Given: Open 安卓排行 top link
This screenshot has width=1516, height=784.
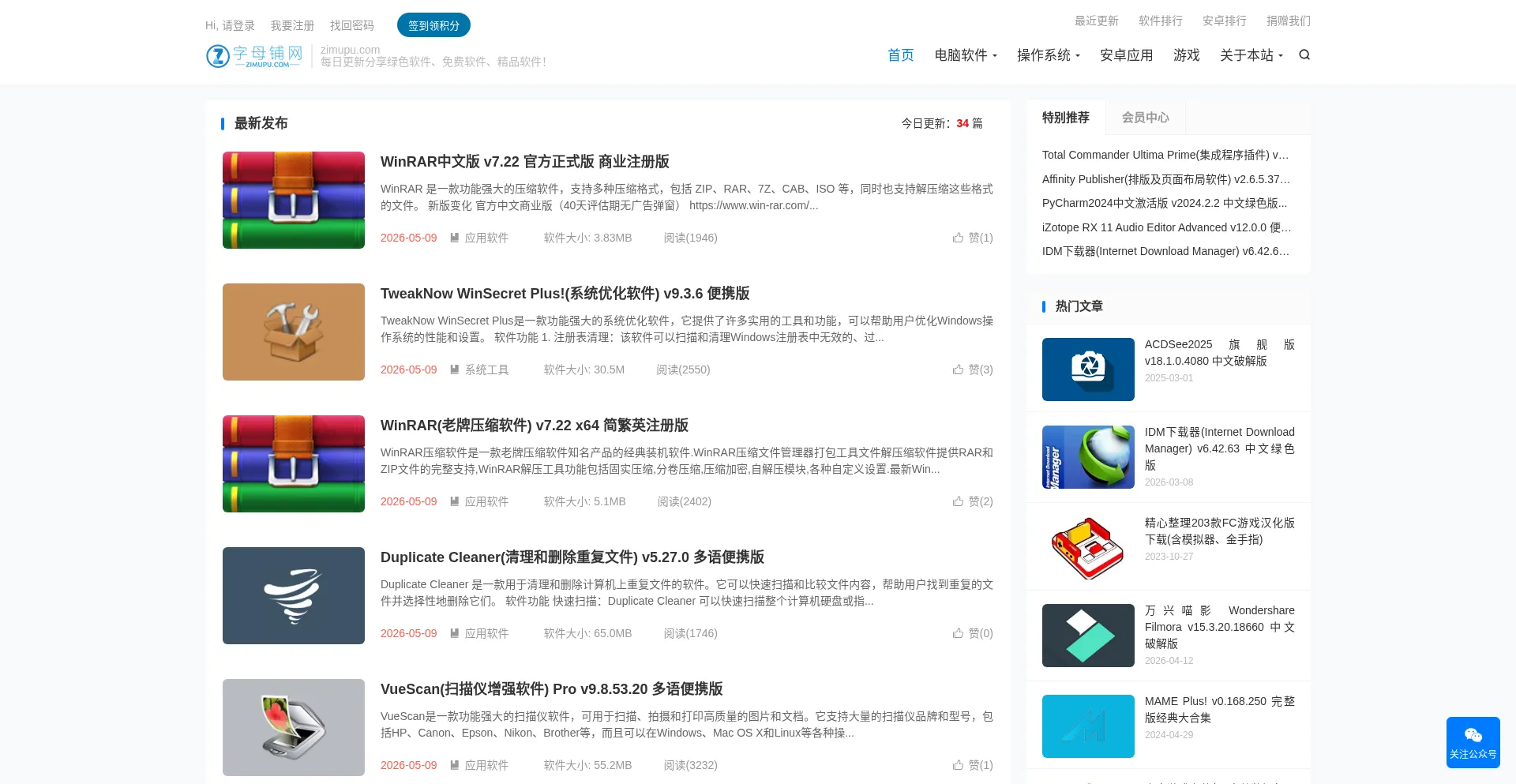Looking at the screenshot, I should click(1225, 21).
